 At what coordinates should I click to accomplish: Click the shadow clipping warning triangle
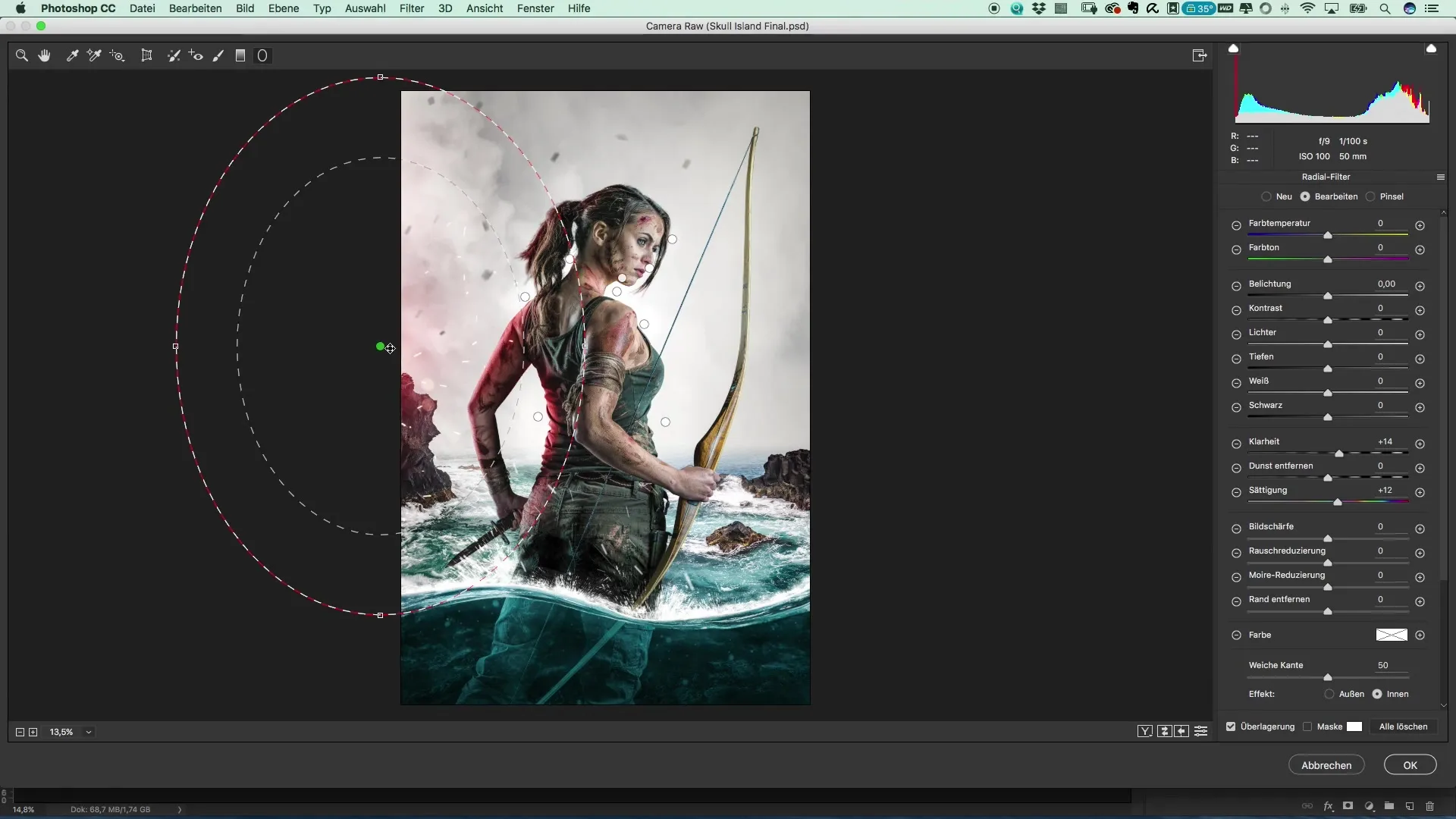coord(1234,49)
